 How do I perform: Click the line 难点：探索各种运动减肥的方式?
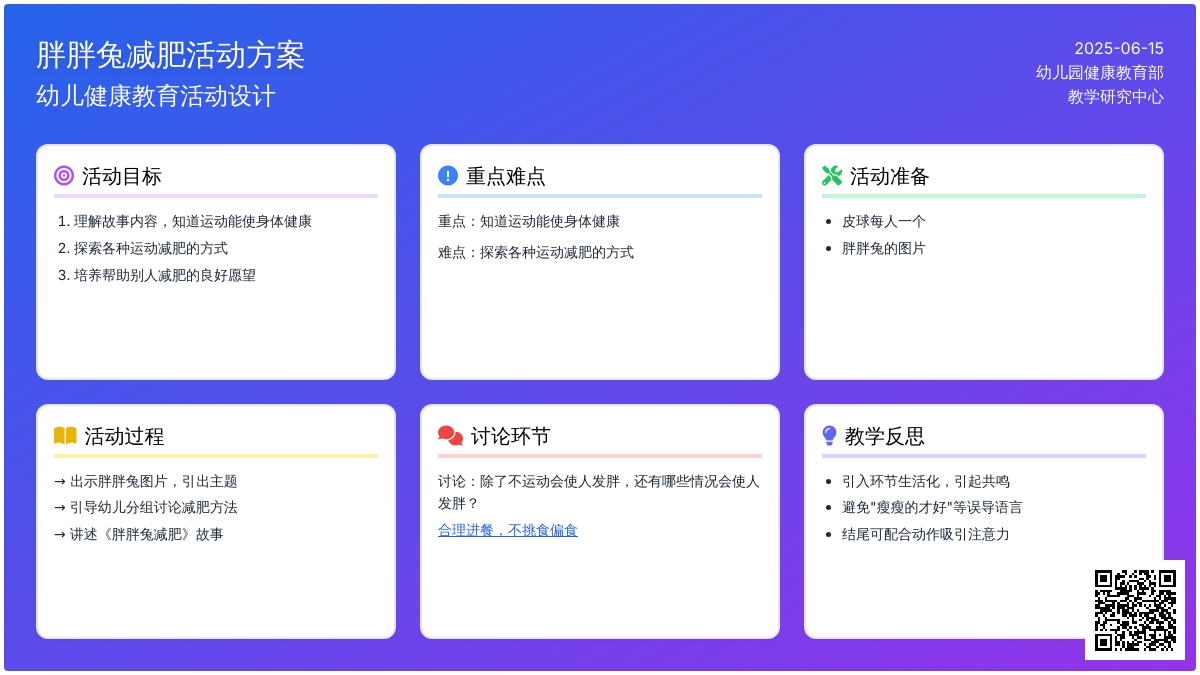pyautogui.click(x=536, y=252)
